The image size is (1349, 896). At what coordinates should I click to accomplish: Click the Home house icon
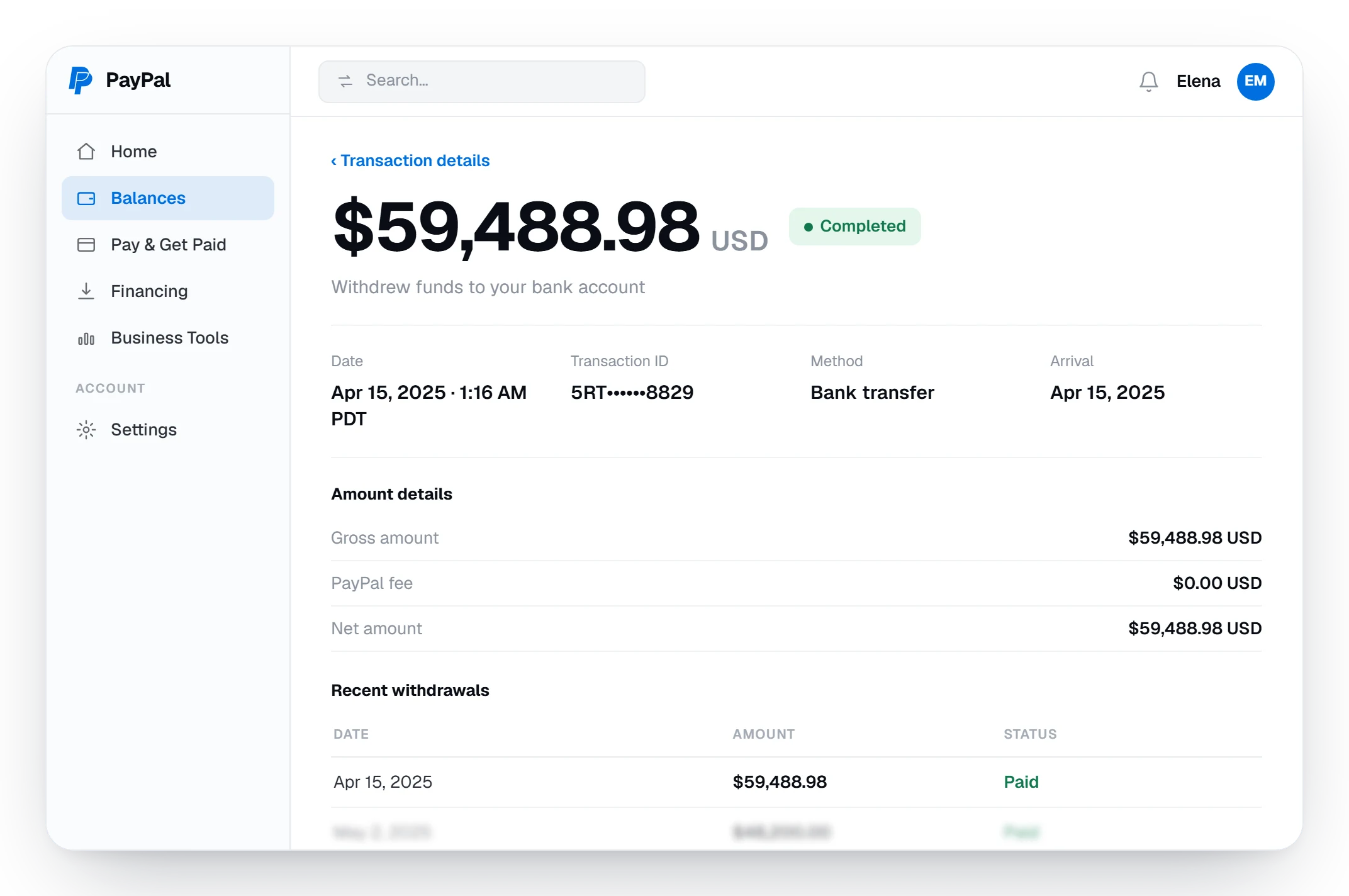point(86,152)
